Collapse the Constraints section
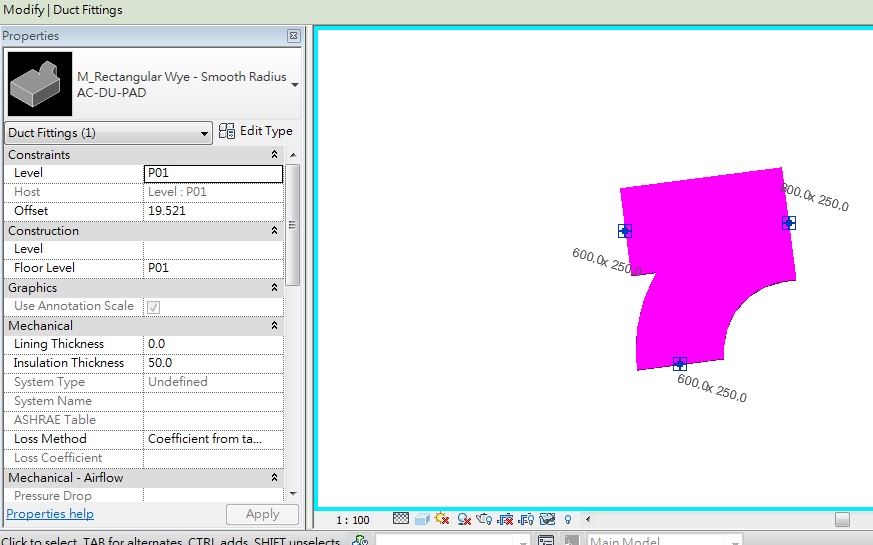 pyautogui.click(x=274, y=155)
